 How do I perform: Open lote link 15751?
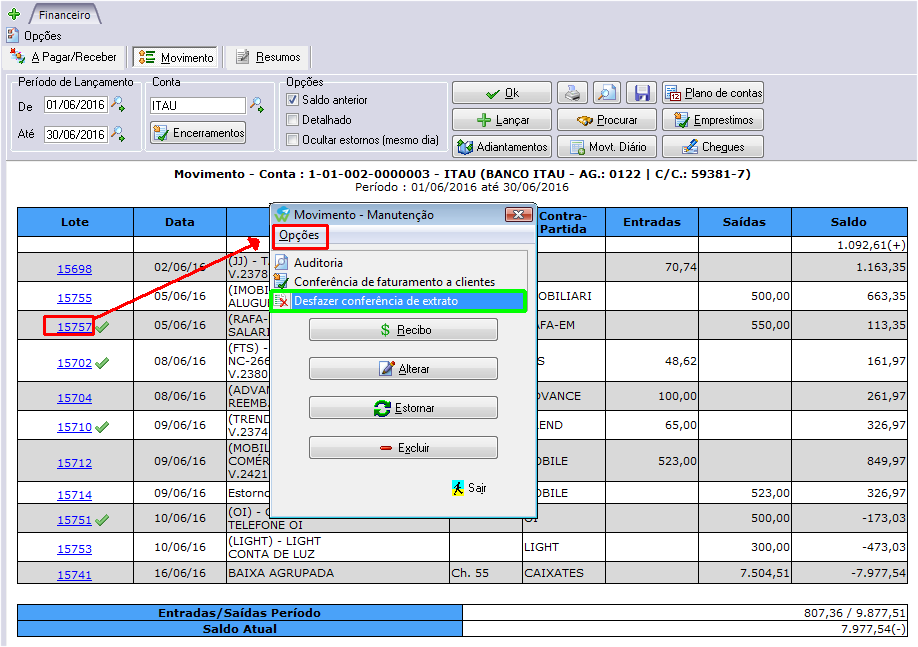click(74, 520)
